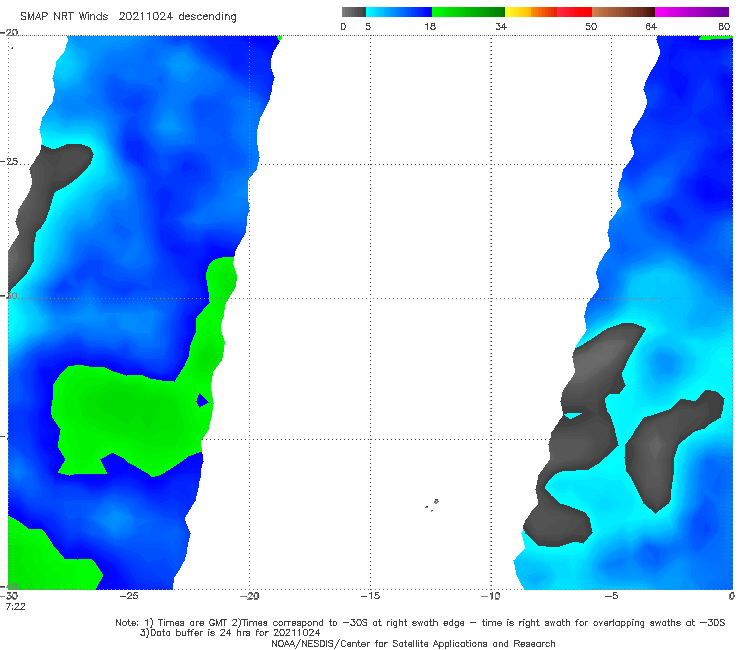Click the word "descending" in the title
The width and height of the screenshot is (740, 650).
(207, 17)
